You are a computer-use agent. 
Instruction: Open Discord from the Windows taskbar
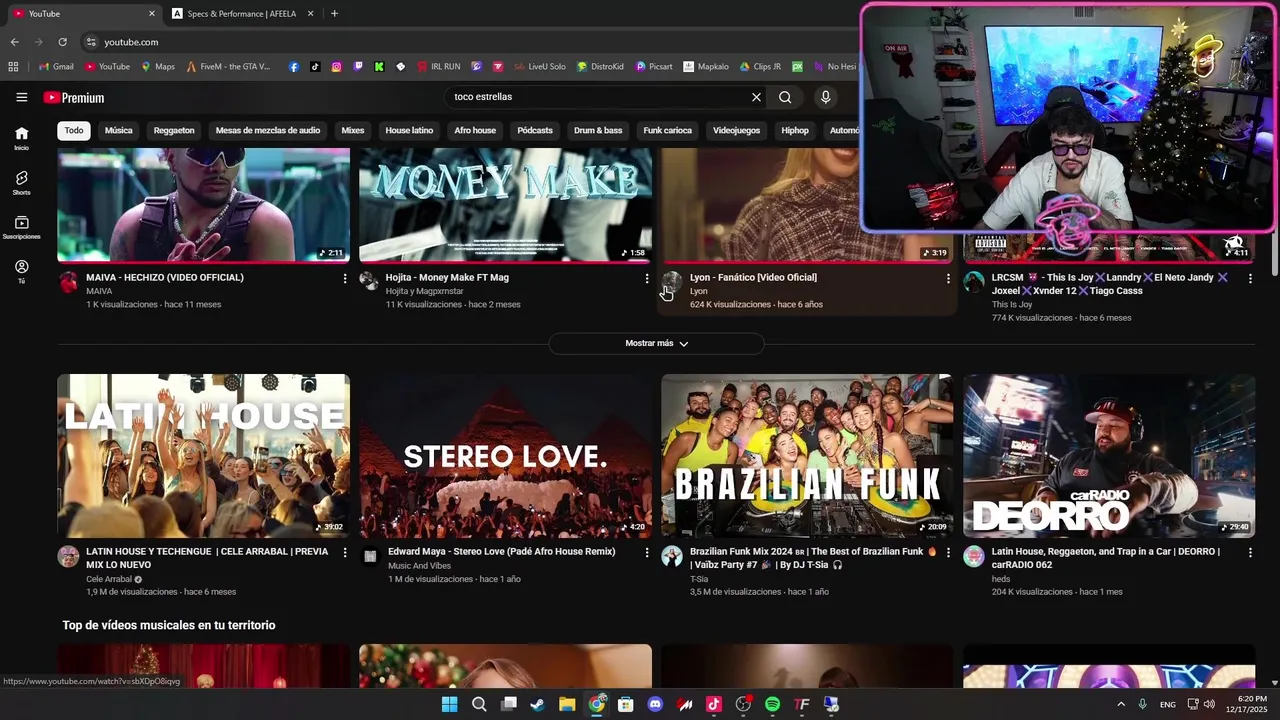[x=655, y=704]
